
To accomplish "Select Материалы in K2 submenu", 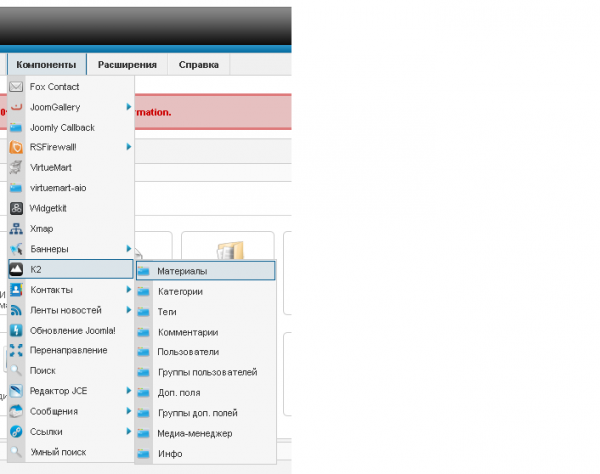I will (205, 271).
